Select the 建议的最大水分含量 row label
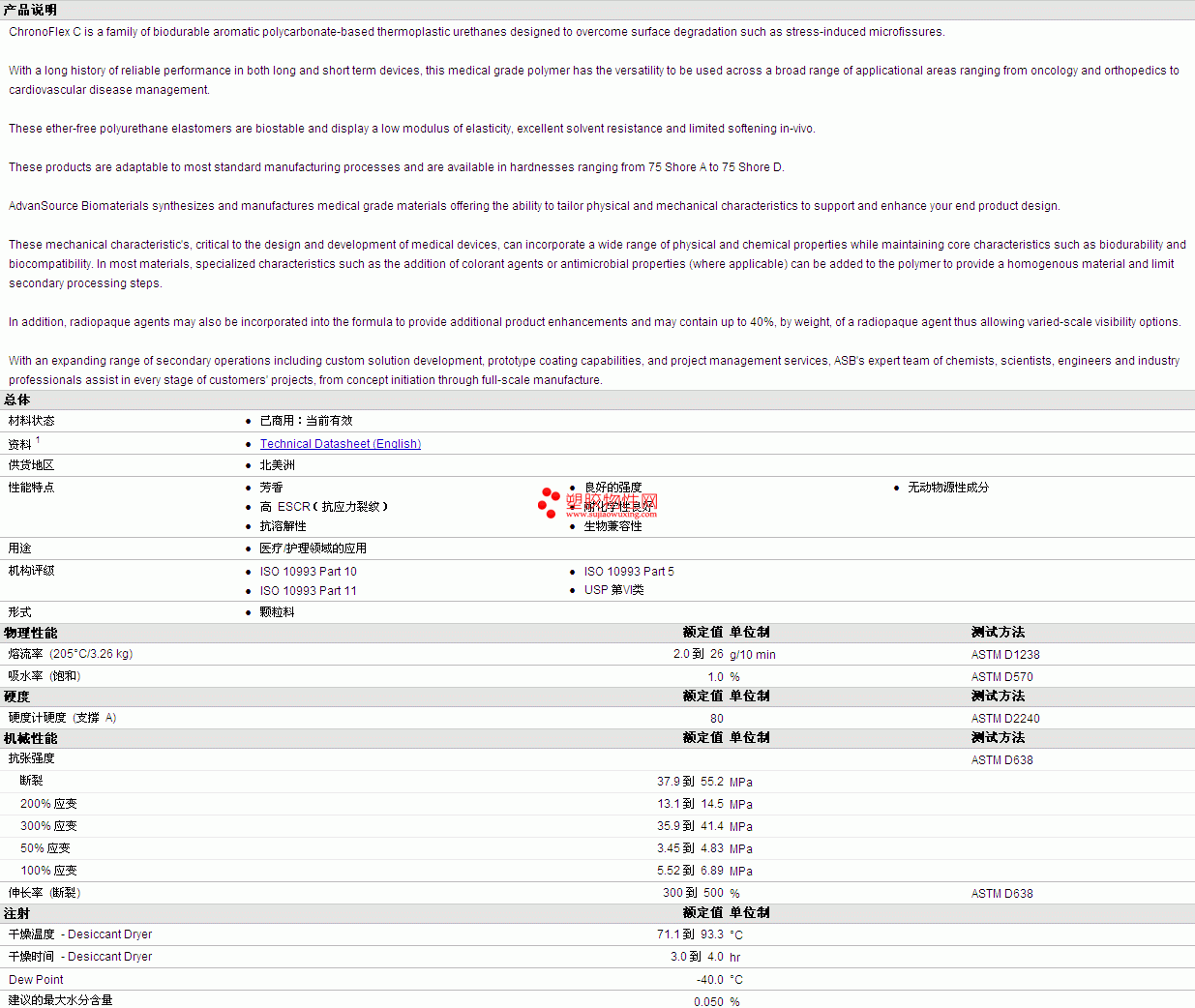The height and width of the screenshot is (1008, 1195). (x=61, y=1000)
